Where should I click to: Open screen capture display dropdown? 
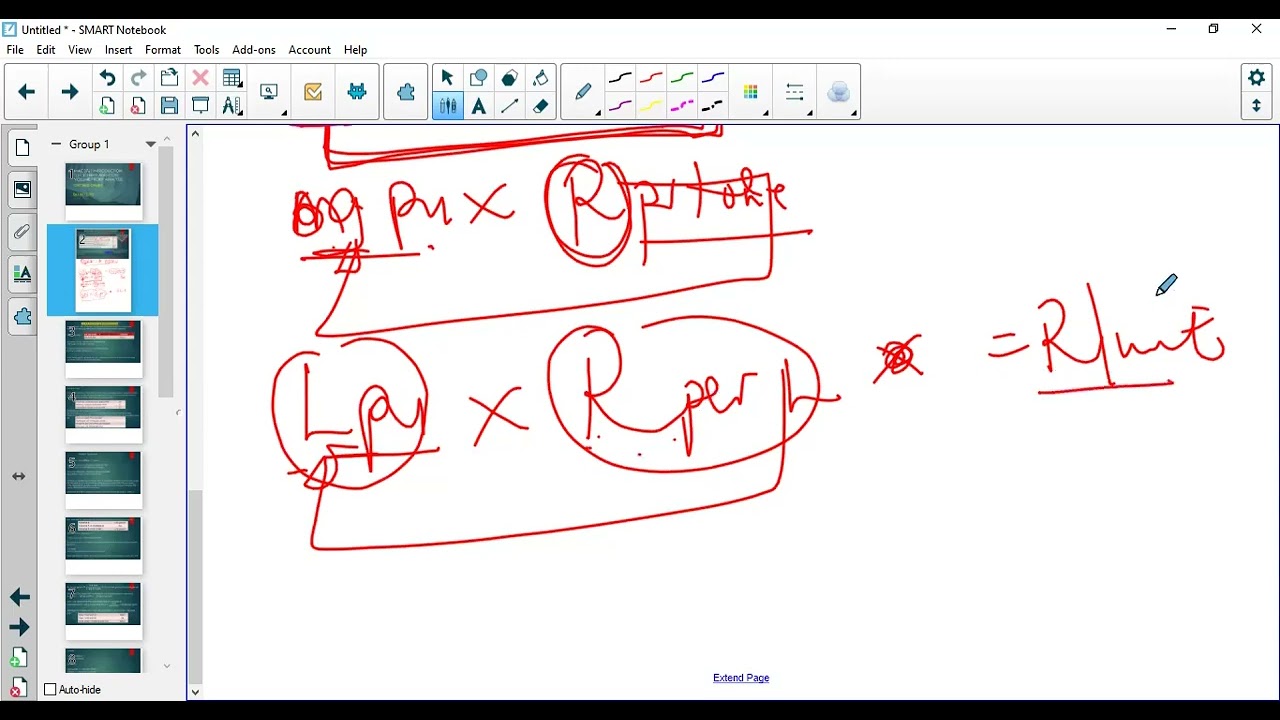270,92
